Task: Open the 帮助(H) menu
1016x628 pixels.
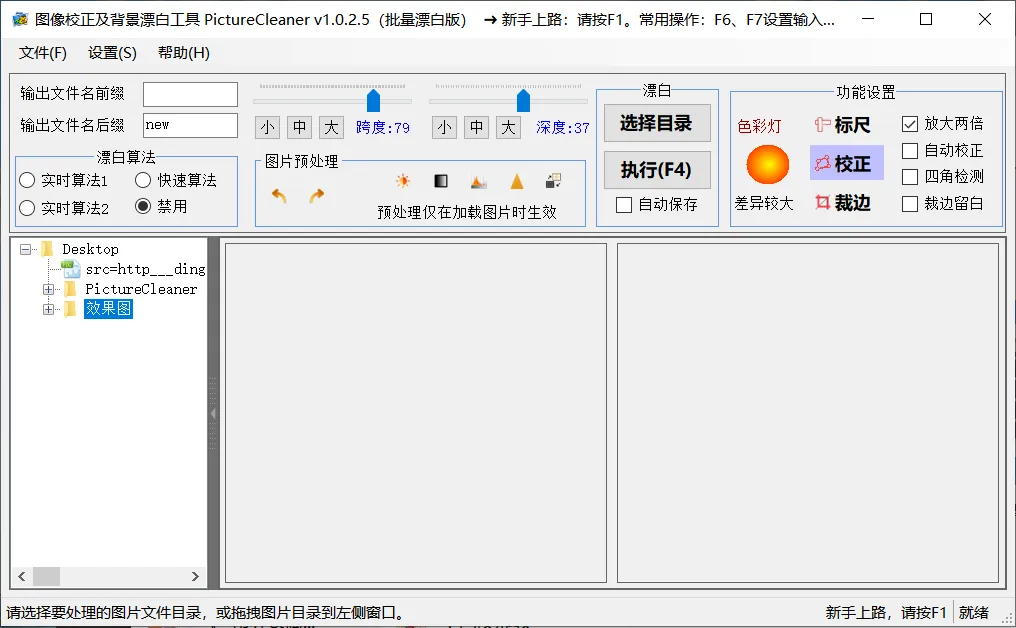Action: coord(183,52)
